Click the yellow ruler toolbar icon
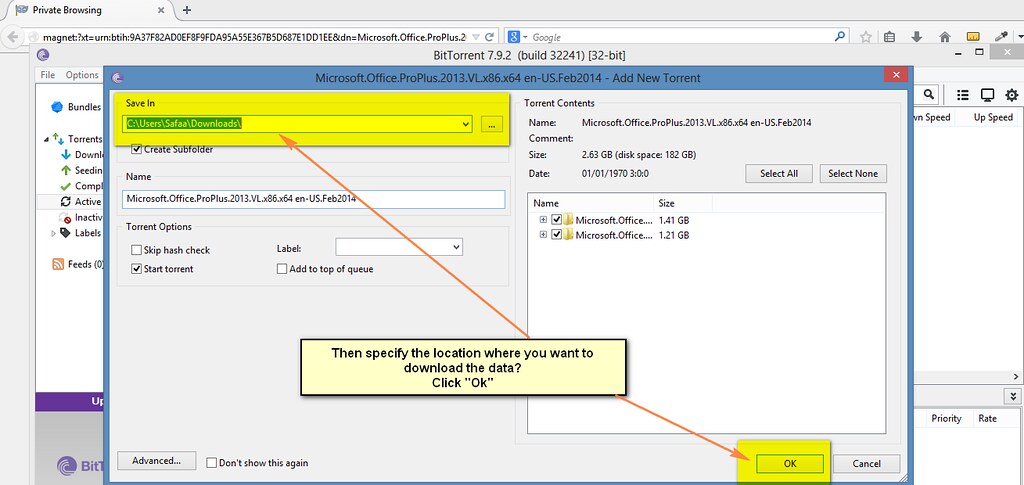 (x=973, y=37)
